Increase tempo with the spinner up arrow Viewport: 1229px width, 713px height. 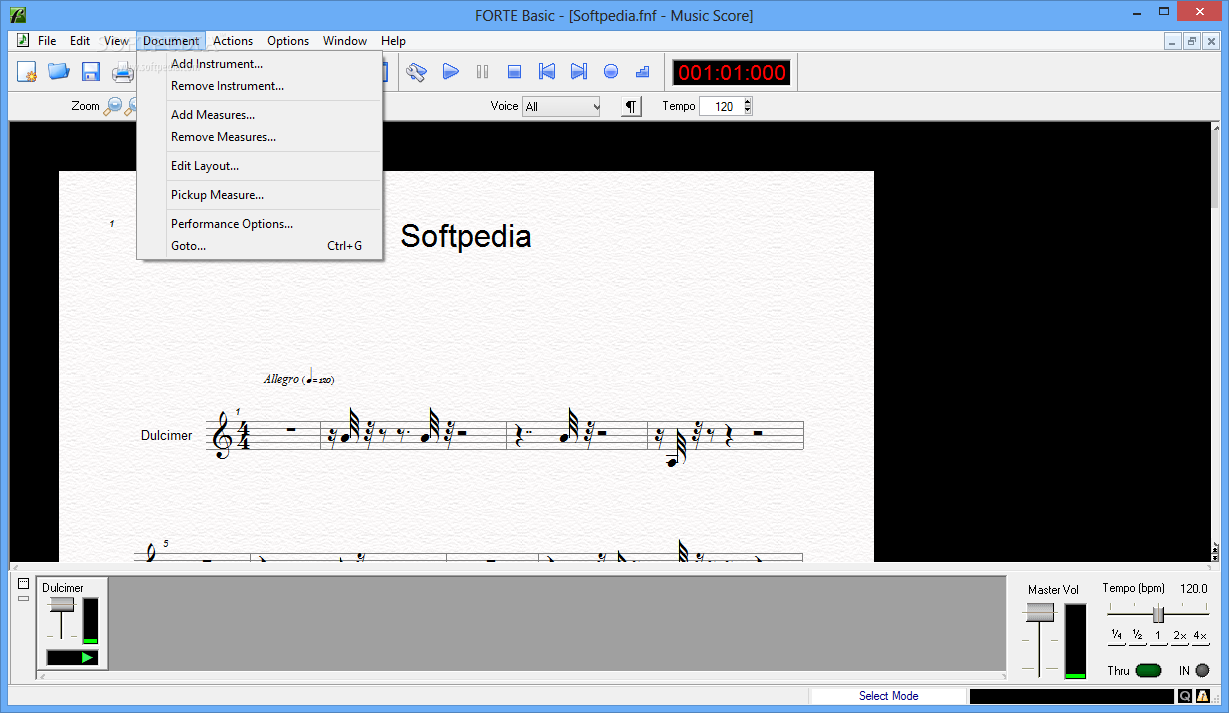tap(747, 102)
